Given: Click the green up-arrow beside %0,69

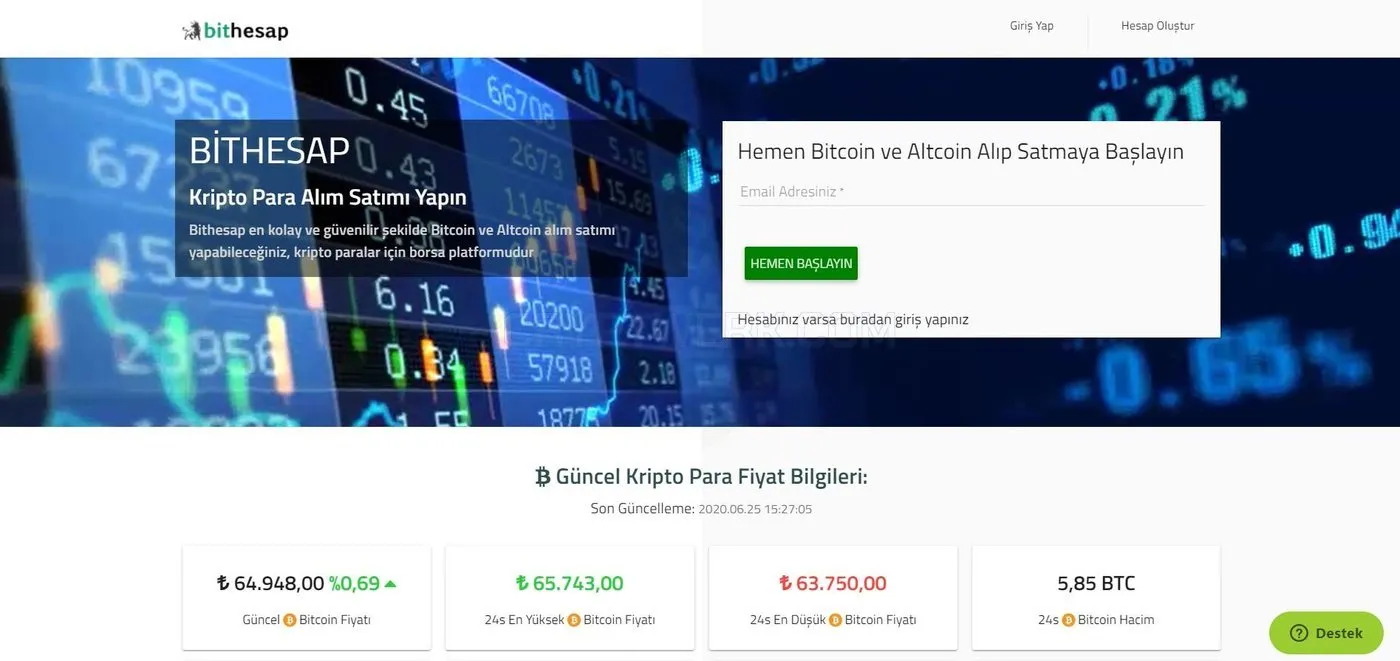Looking at the screenshot, I should (x=390, y=584).
